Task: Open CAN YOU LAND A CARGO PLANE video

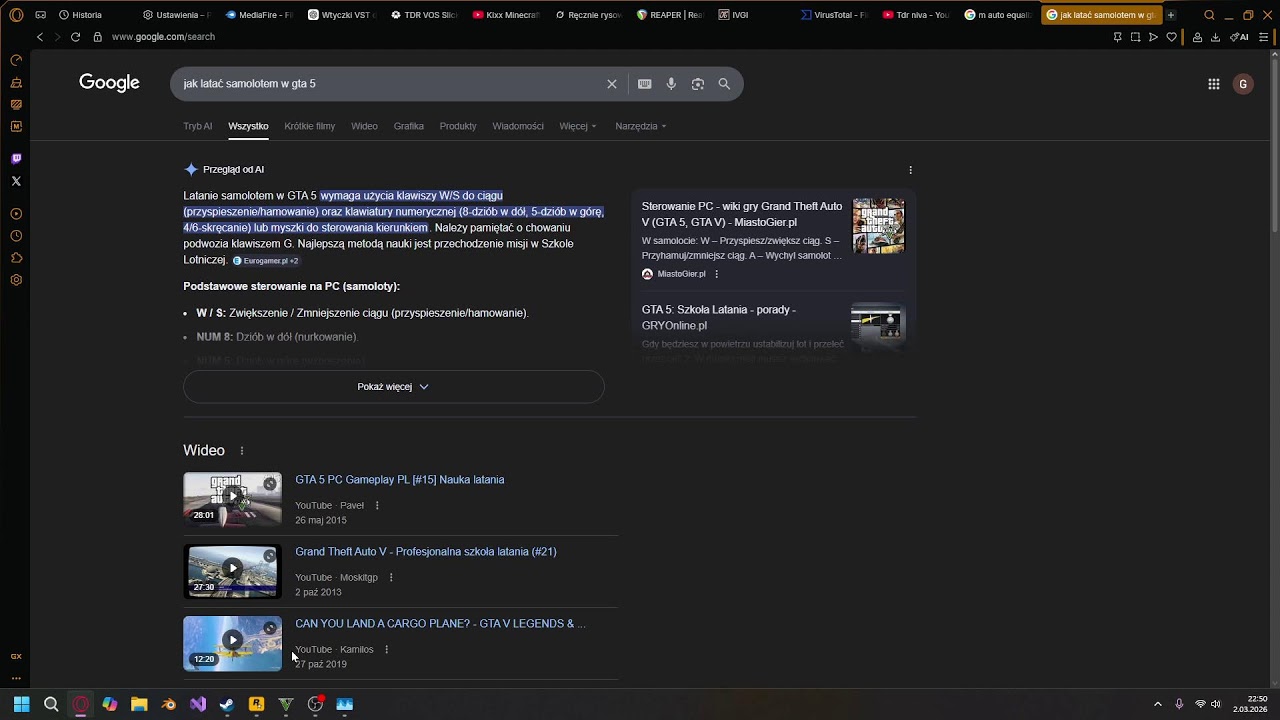Action: click(x=440, y=624)
